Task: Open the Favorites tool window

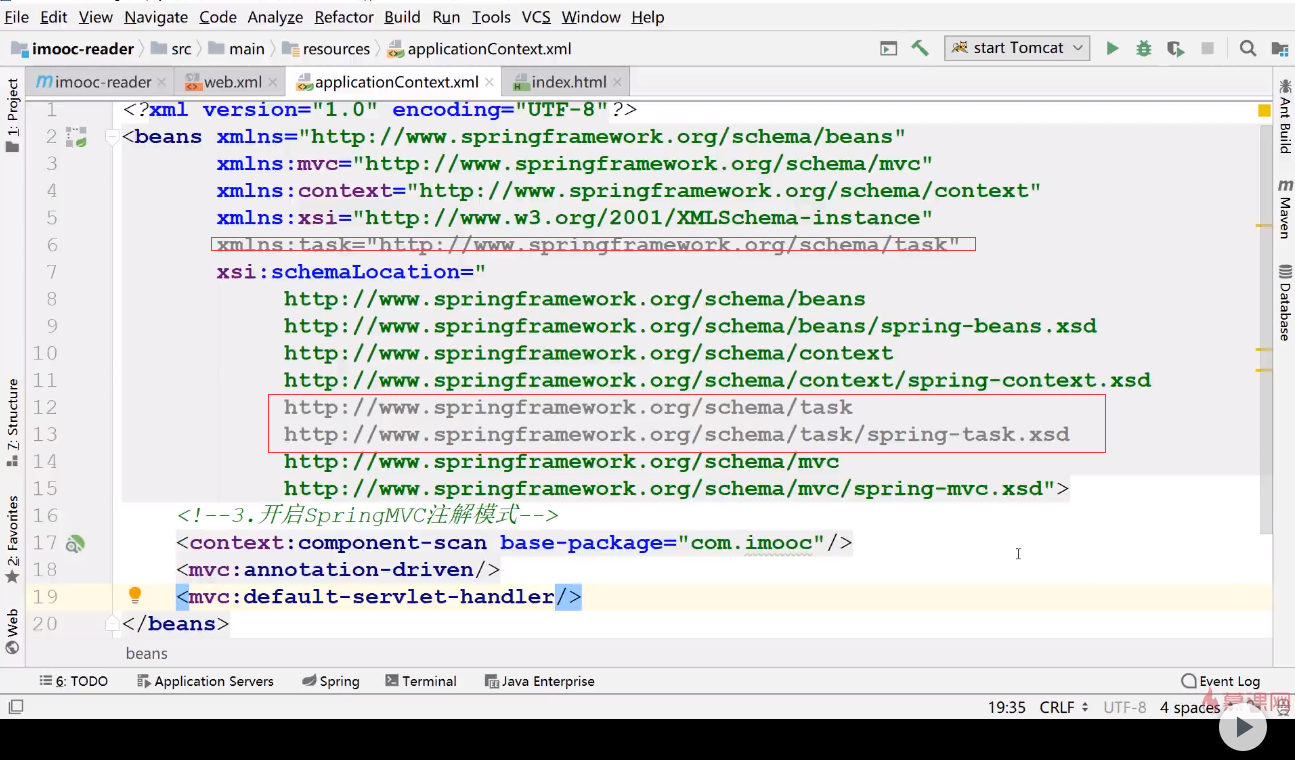Action: (x=12, y=540)
